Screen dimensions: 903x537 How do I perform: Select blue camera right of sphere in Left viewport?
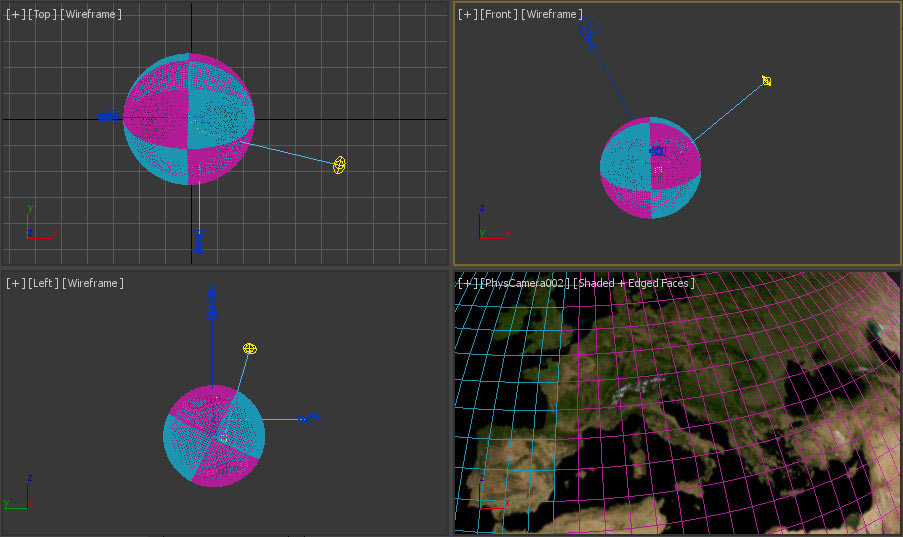(312, 418)
